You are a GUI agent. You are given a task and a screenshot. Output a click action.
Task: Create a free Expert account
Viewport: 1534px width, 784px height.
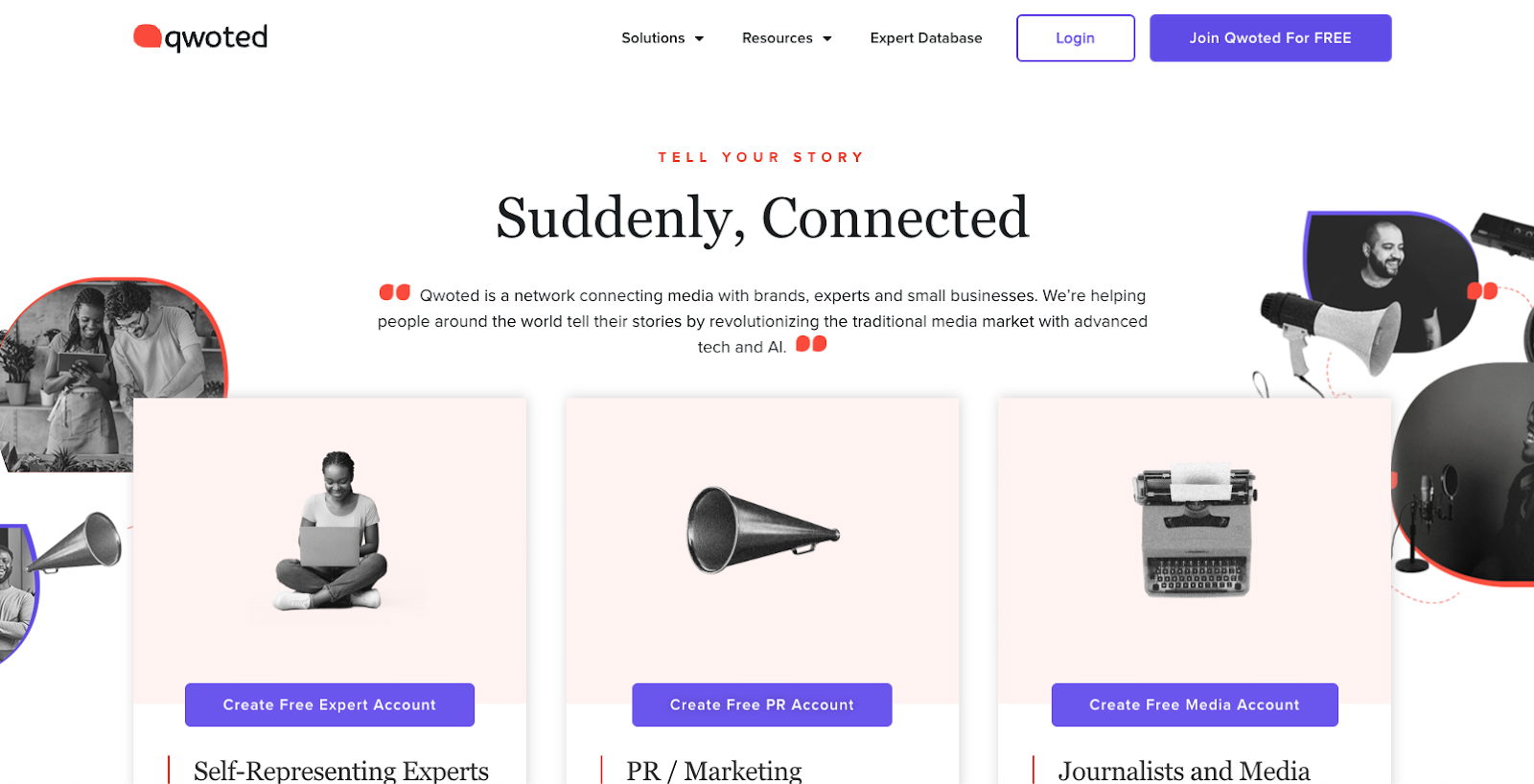tap(330, 704)
